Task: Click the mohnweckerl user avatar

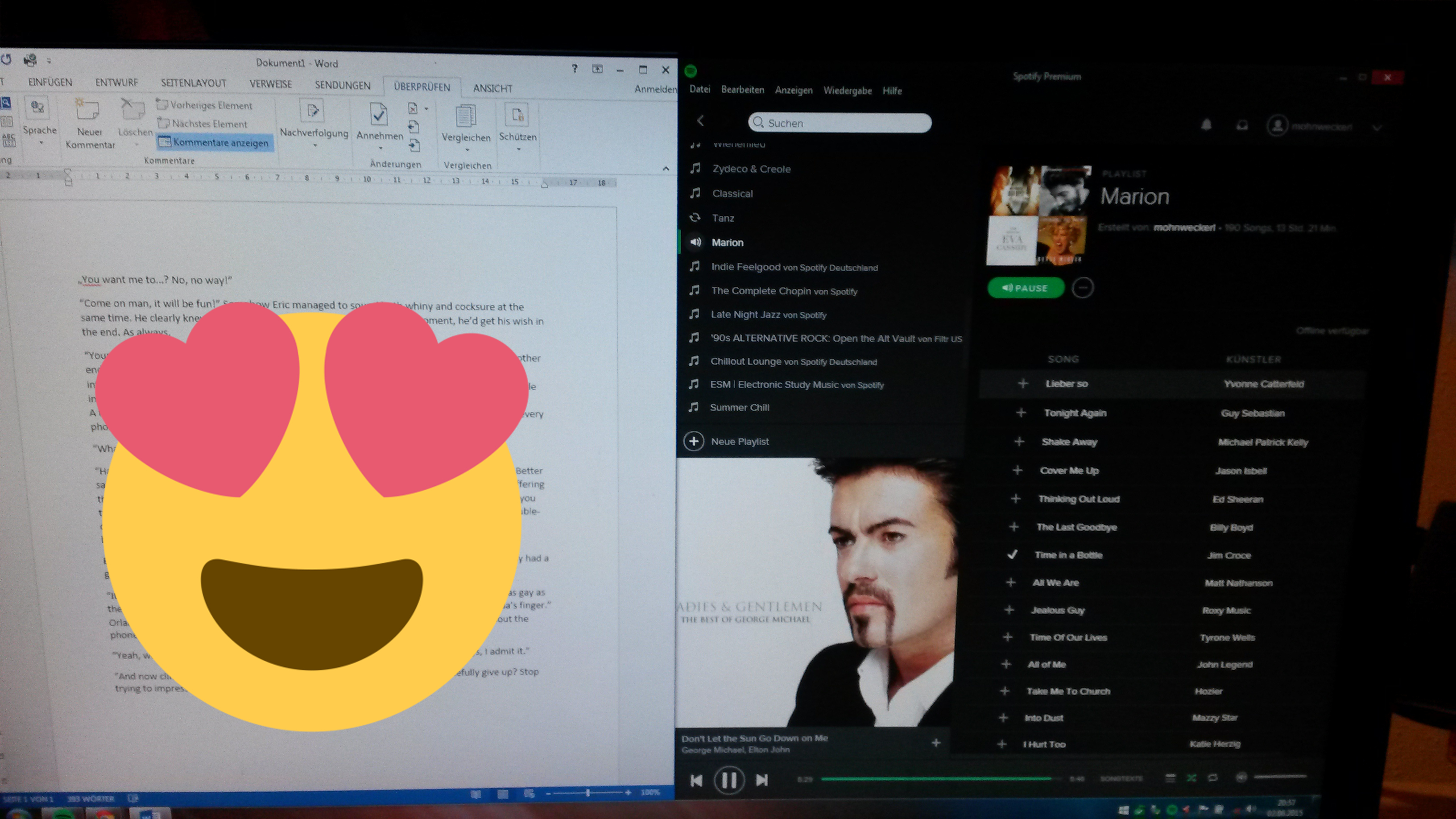Action: click(1278, 125)
